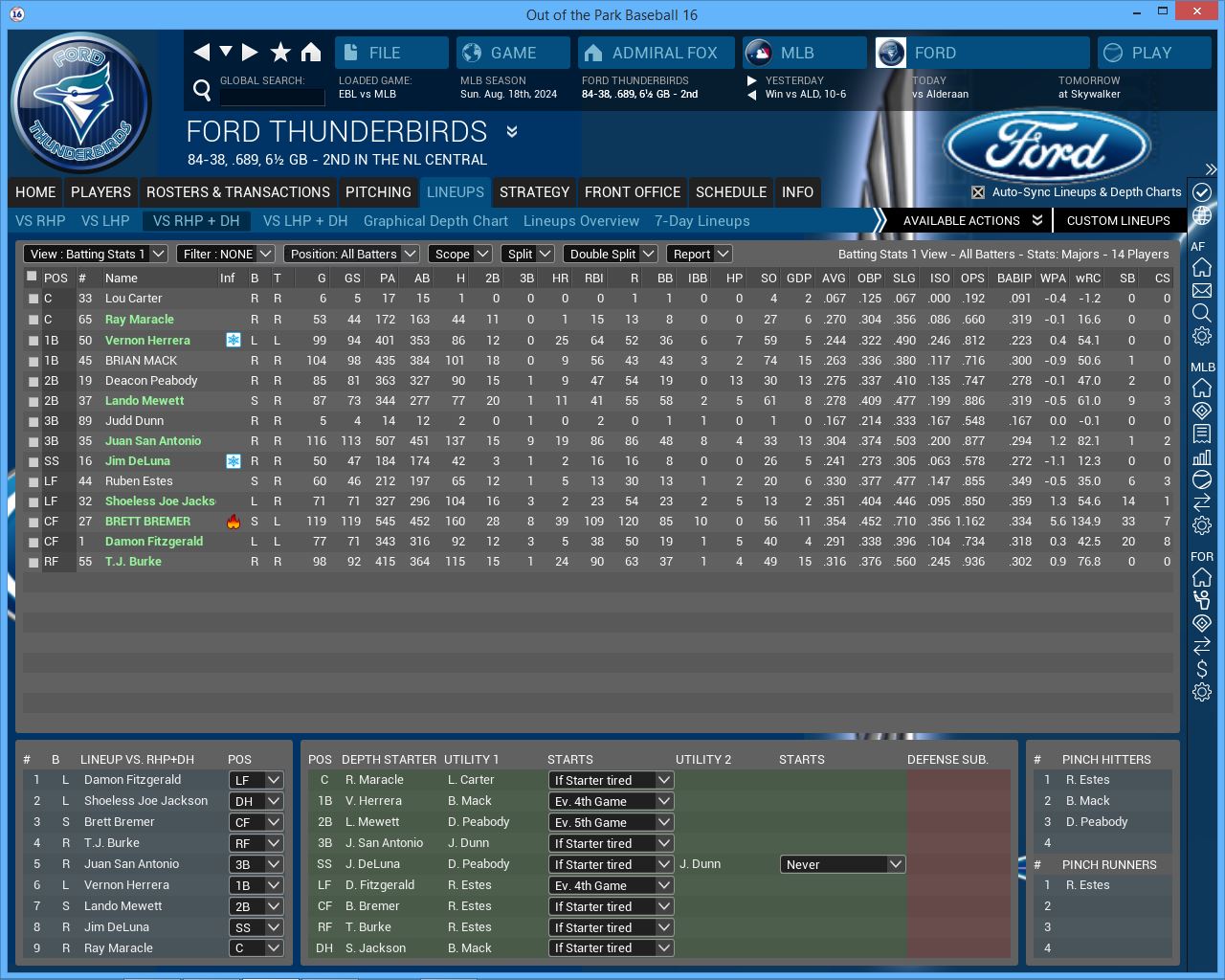Select the checkbox for T.J. Burke row

33,562
